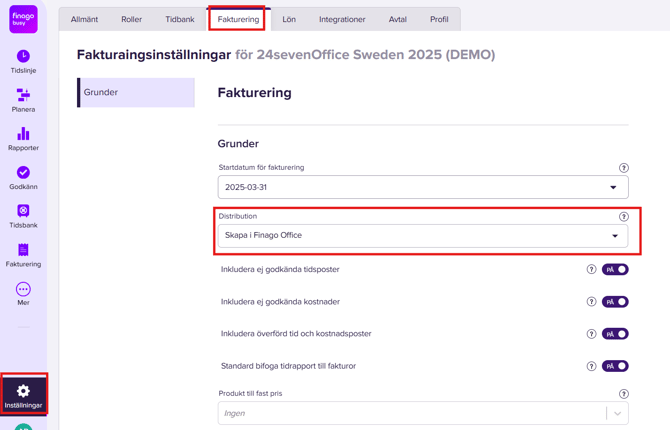The image size is (670, 430).
Task: Click help icon for Produkt till fast pris
Action: [623, 394]
